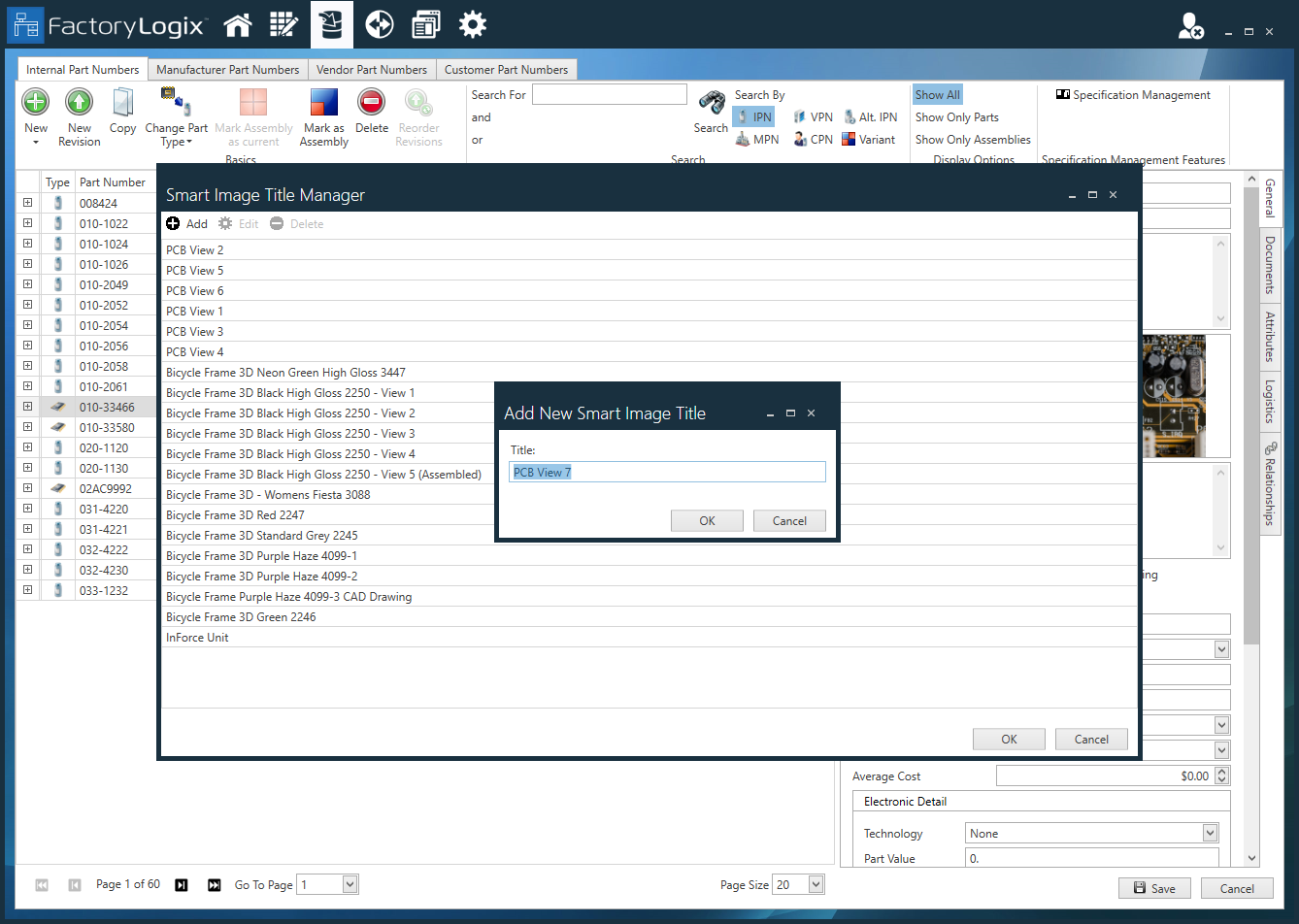This screenshot has height=924, width=1299.
Task: Switch to the Manufacturer Part Numbers tab
Action: pos(228,69)
